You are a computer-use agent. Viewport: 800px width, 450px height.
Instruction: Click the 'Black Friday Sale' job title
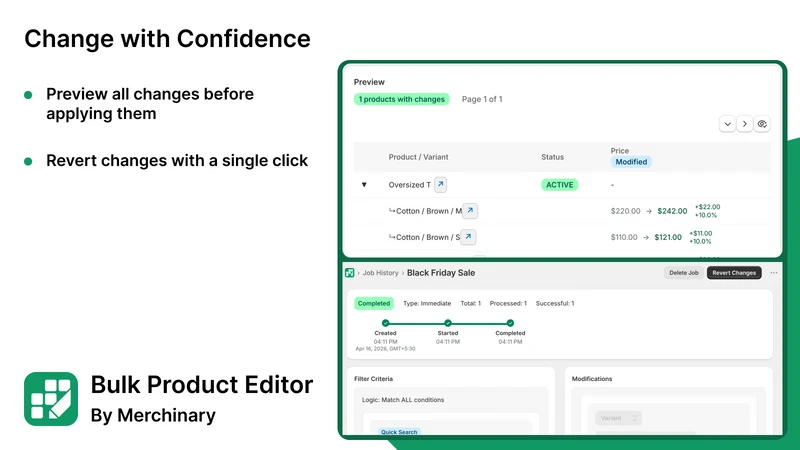pos(441,273)
